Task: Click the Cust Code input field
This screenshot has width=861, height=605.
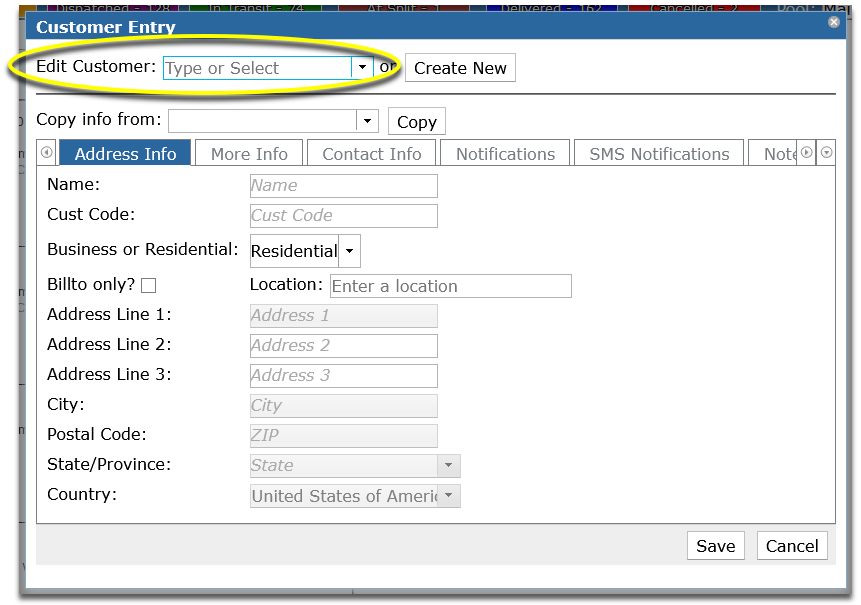Action: coord(344,216)
